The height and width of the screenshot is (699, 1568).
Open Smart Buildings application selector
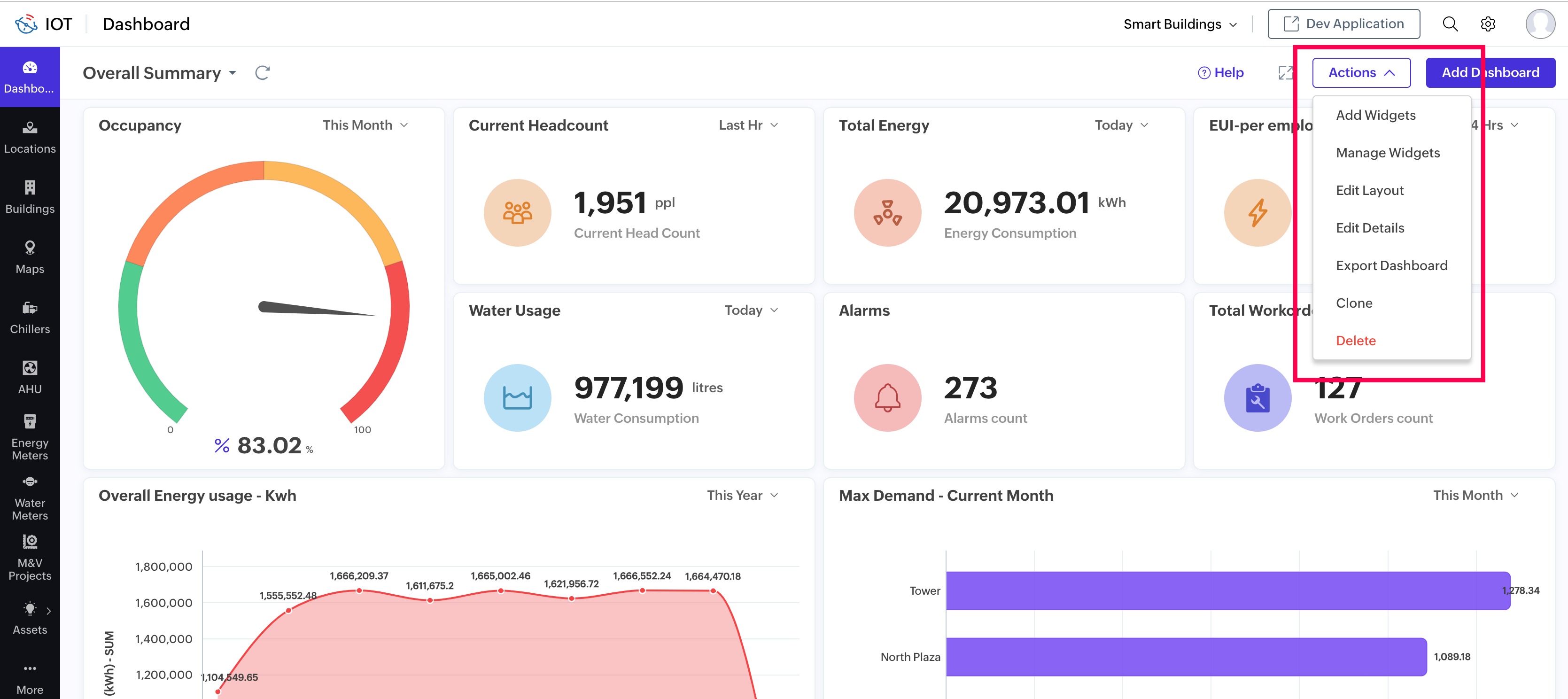(x=1180, y=24)
